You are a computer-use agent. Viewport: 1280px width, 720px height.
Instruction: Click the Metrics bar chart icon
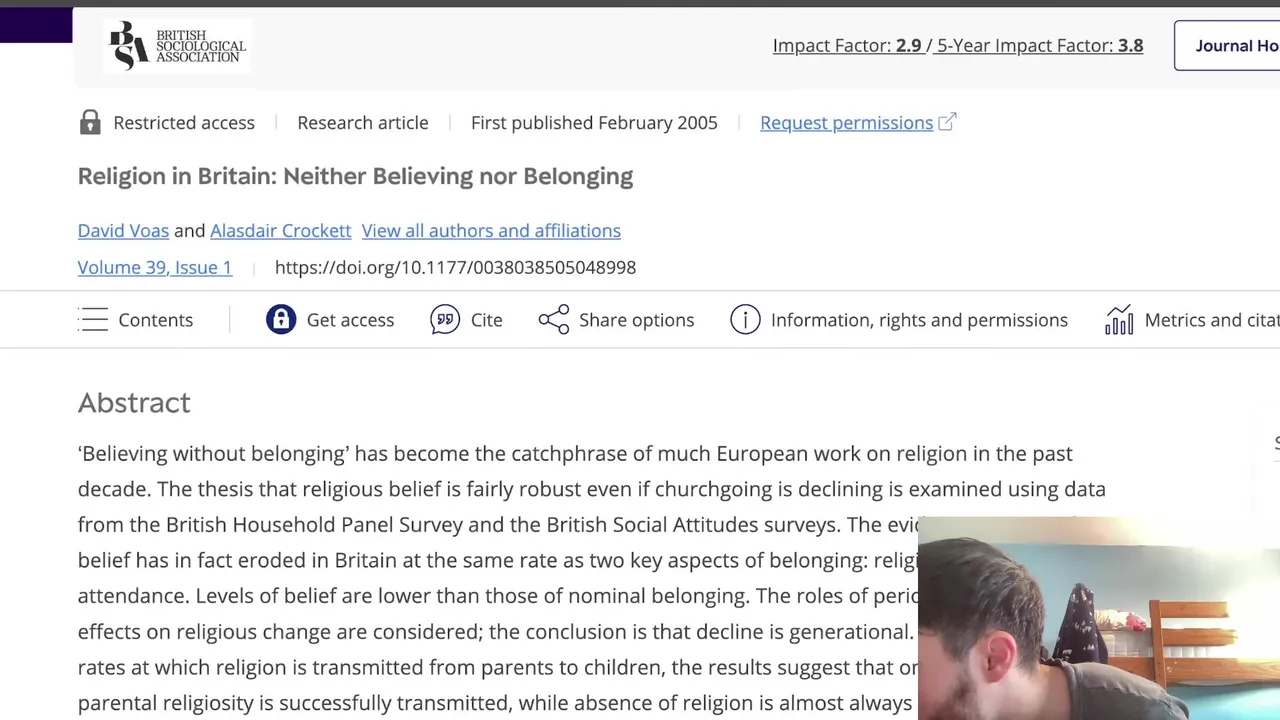pyautogui.click(x=1119, y=320)
